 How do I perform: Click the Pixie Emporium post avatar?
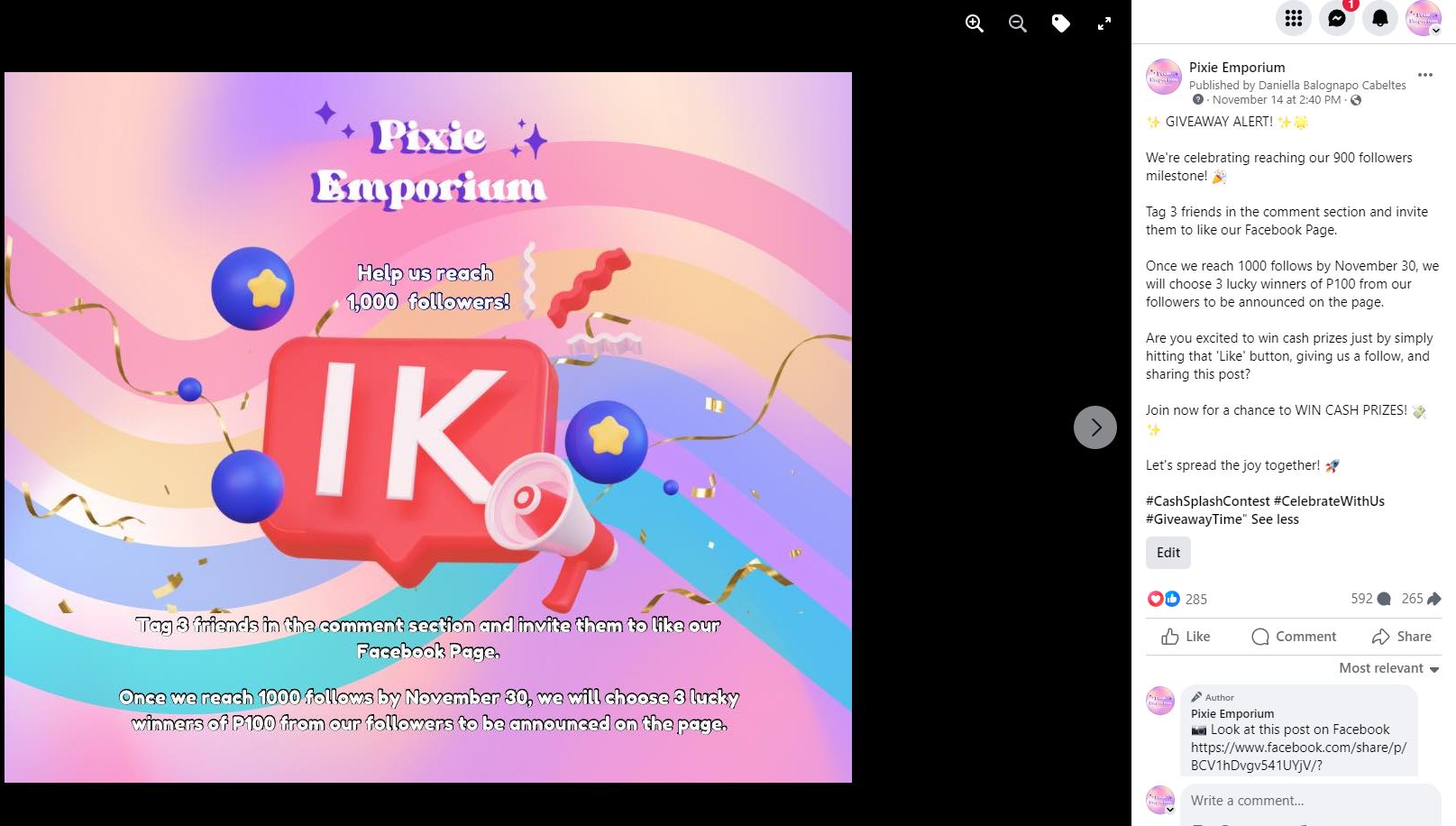[x=1164, y=78]
